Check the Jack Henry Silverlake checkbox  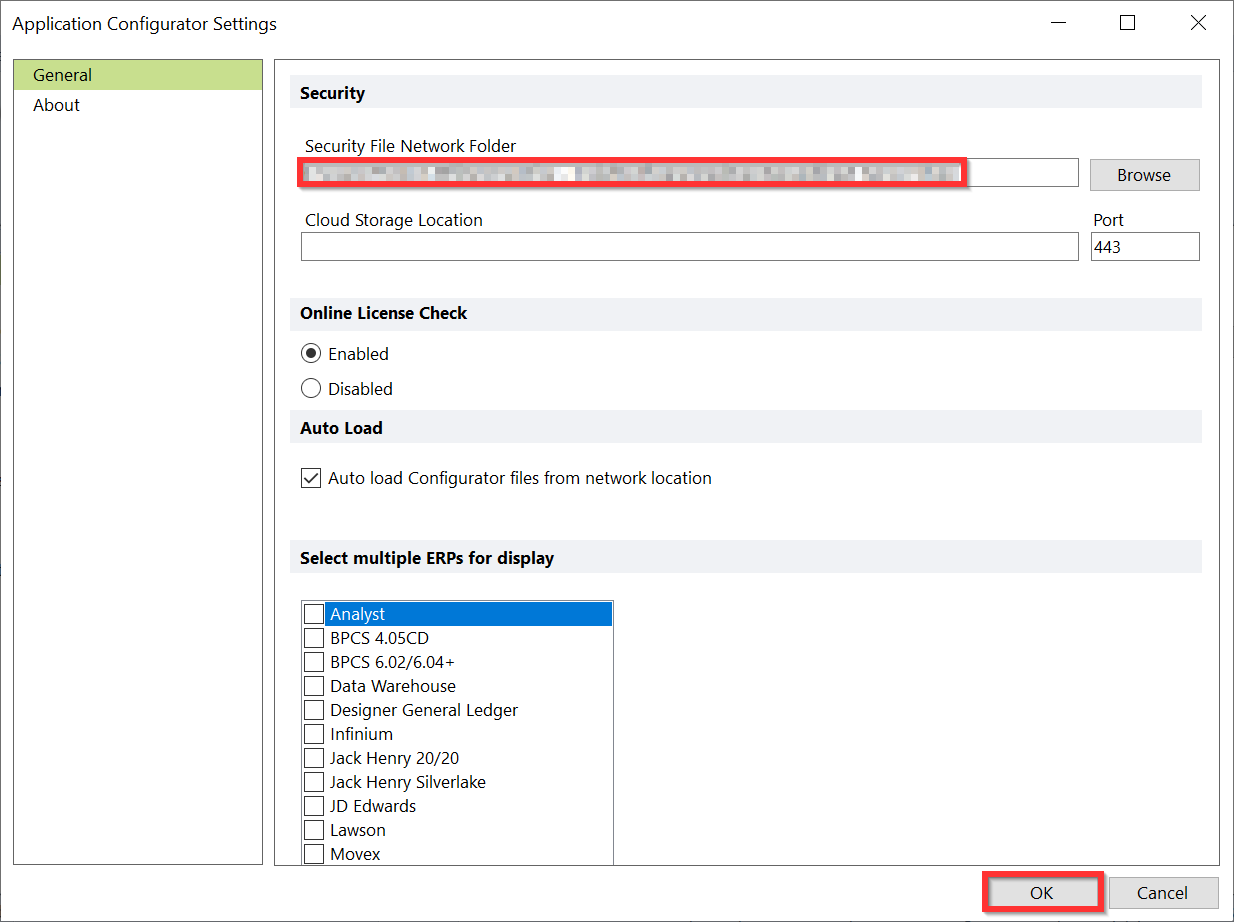314,782
